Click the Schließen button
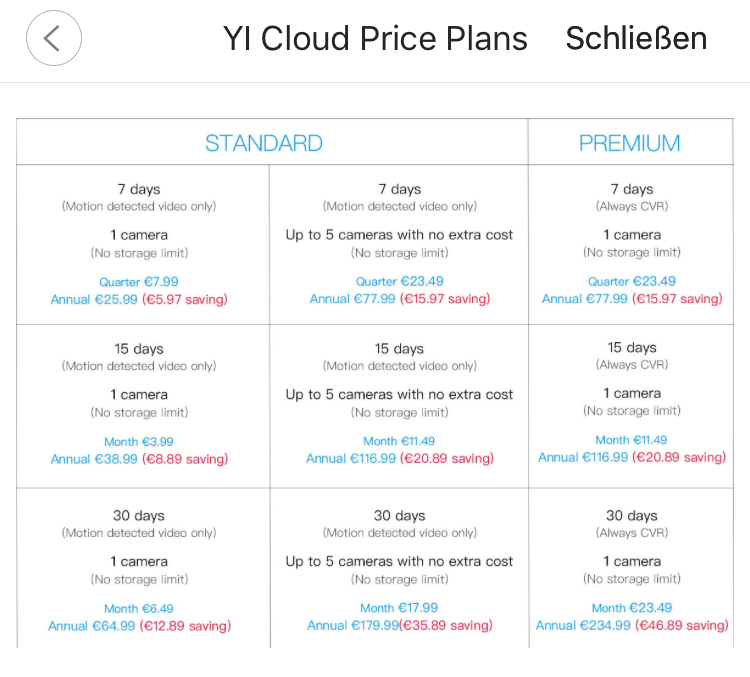The image size is (750, 677). point(636,38)
